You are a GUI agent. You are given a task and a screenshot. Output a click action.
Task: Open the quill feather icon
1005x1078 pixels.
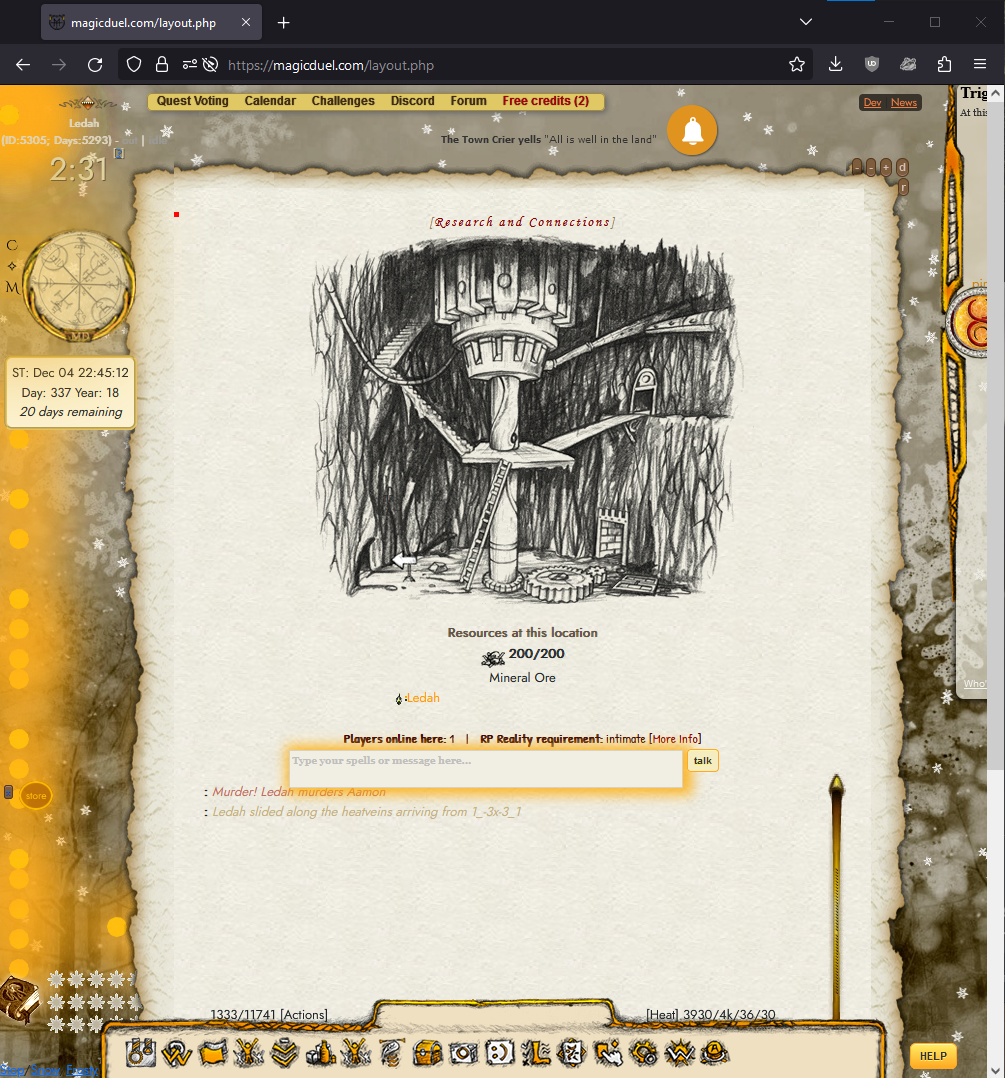[392, 1053]
